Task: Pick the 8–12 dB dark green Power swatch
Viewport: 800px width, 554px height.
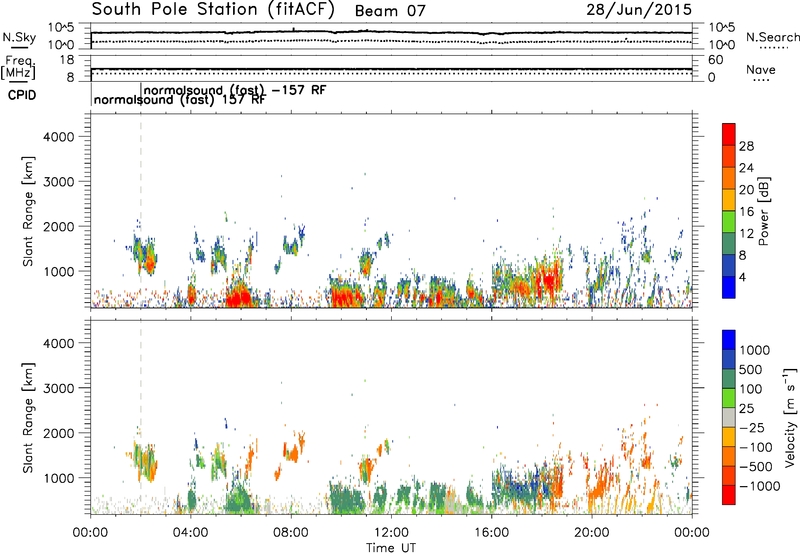Action: [x=729, y=244]
